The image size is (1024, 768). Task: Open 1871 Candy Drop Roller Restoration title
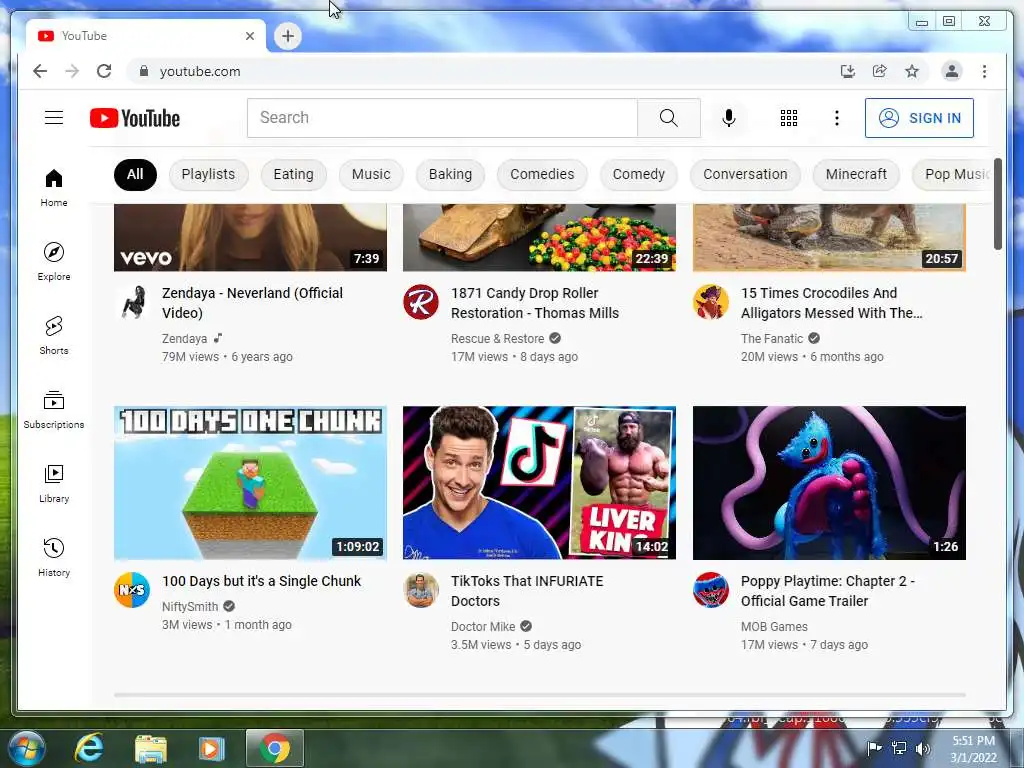point(534,303)
